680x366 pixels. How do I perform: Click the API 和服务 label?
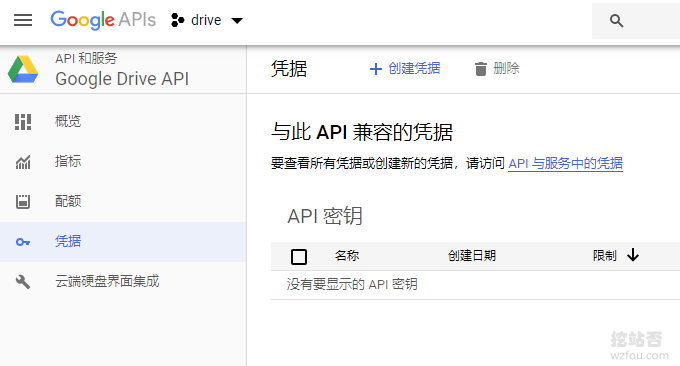coord(86,58)
